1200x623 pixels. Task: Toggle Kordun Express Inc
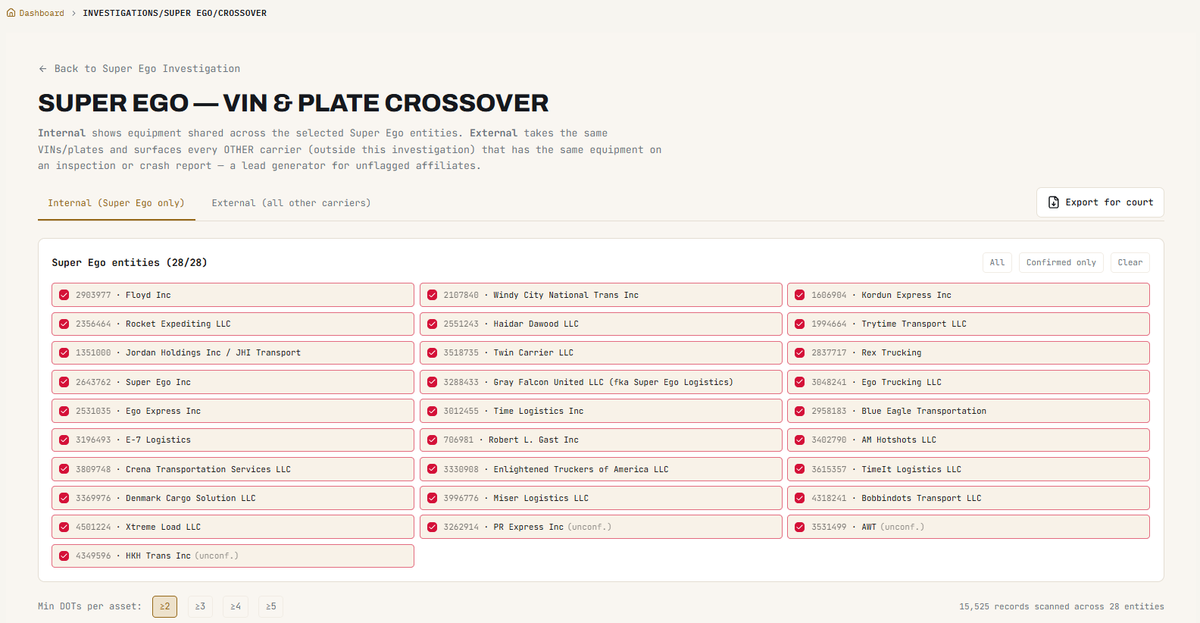(968, 295)
